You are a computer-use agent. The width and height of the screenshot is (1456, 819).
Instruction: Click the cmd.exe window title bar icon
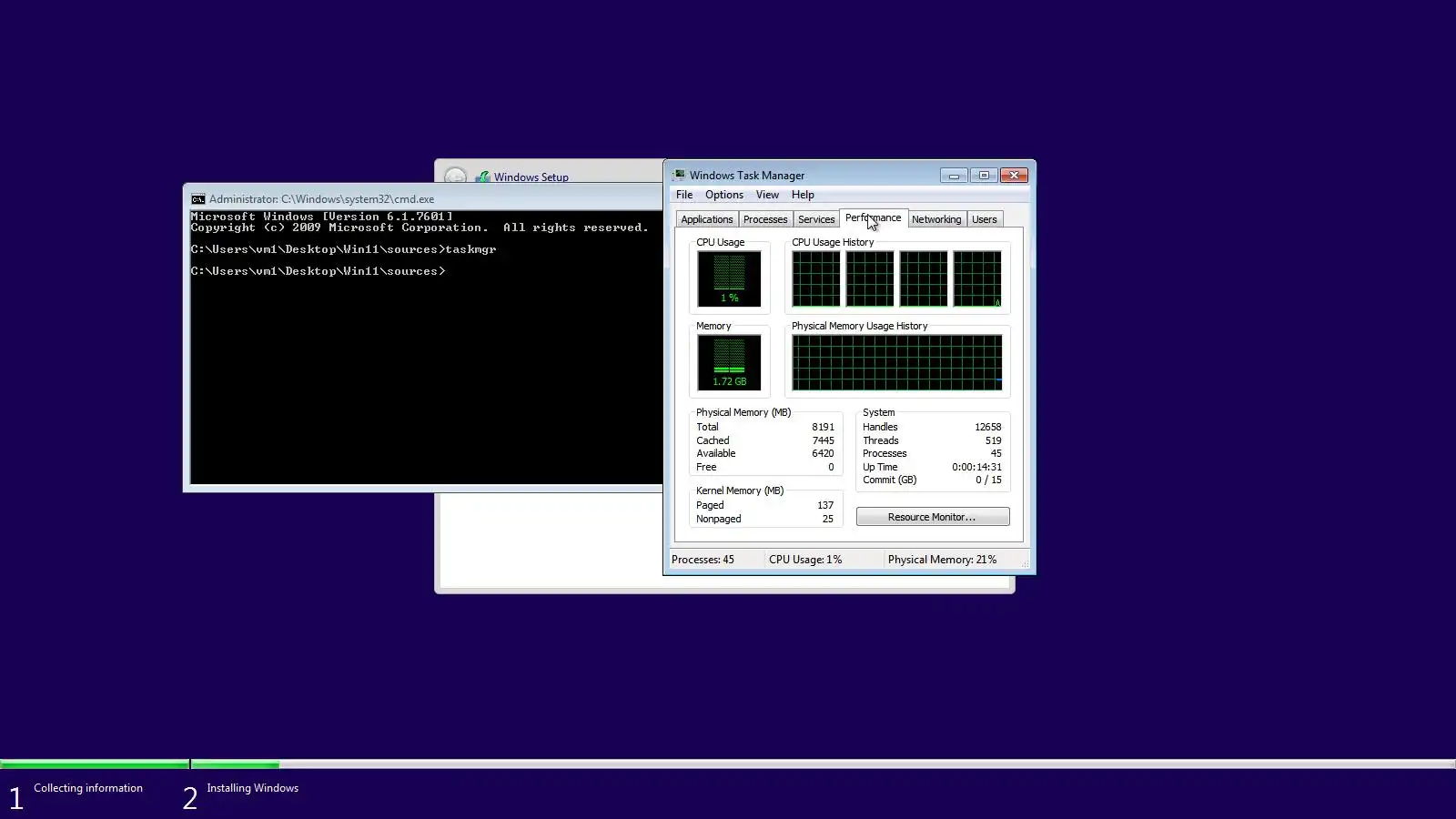(197, 199)
